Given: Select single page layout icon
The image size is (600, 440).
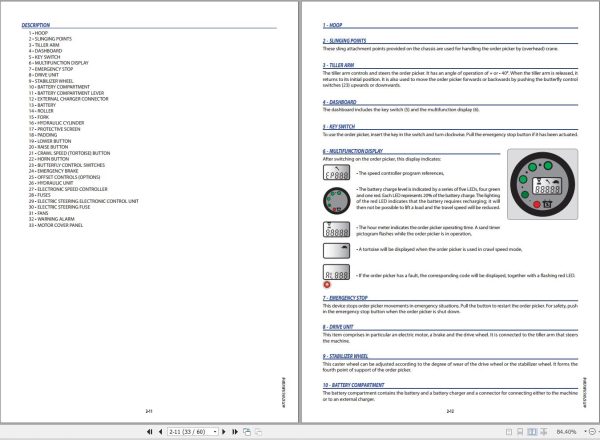Looking at the screenshot, I should tap(509, 432).
